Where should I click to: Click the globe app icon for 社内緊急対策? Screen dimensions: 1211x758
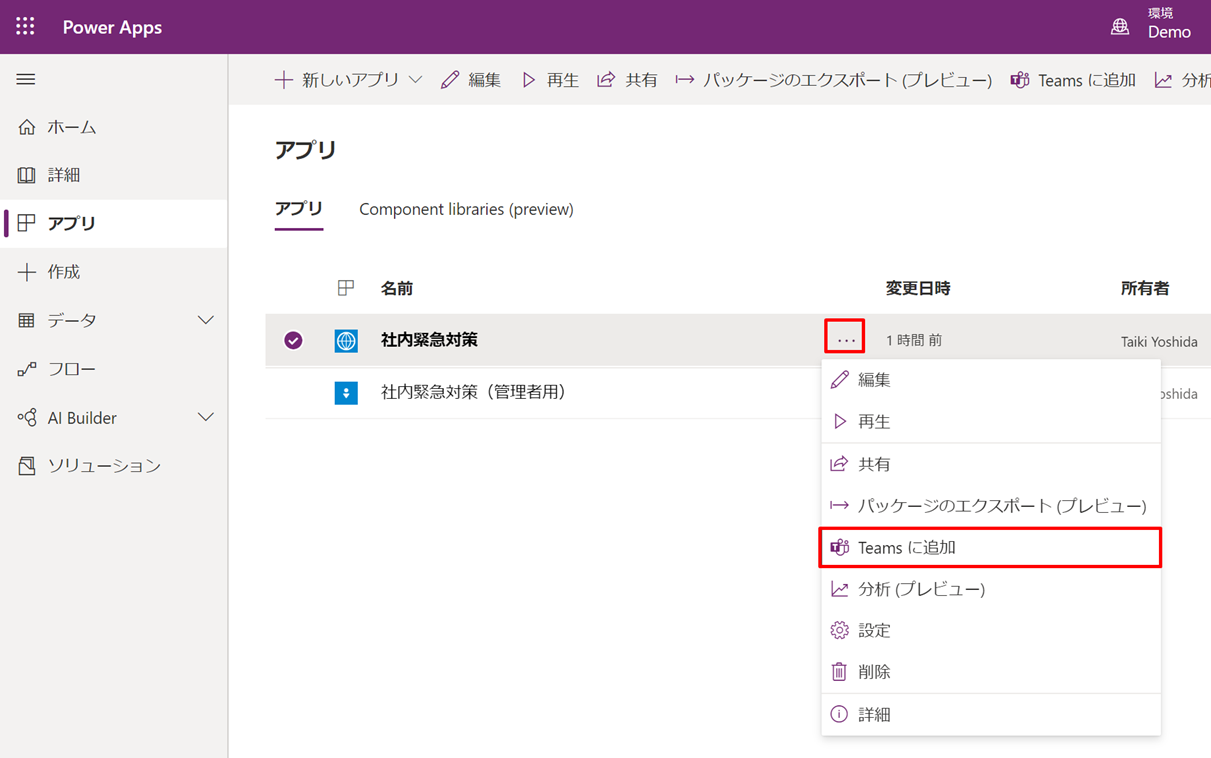click(x=346, y=341)
